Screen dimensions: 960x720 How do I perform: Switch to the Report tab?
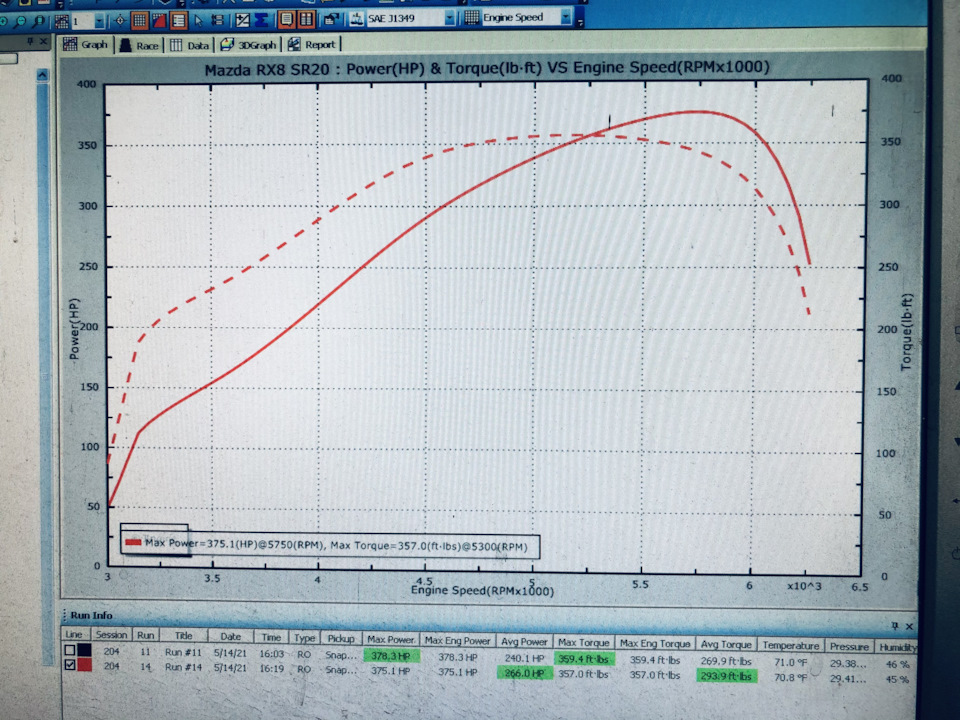coord(312,44)
